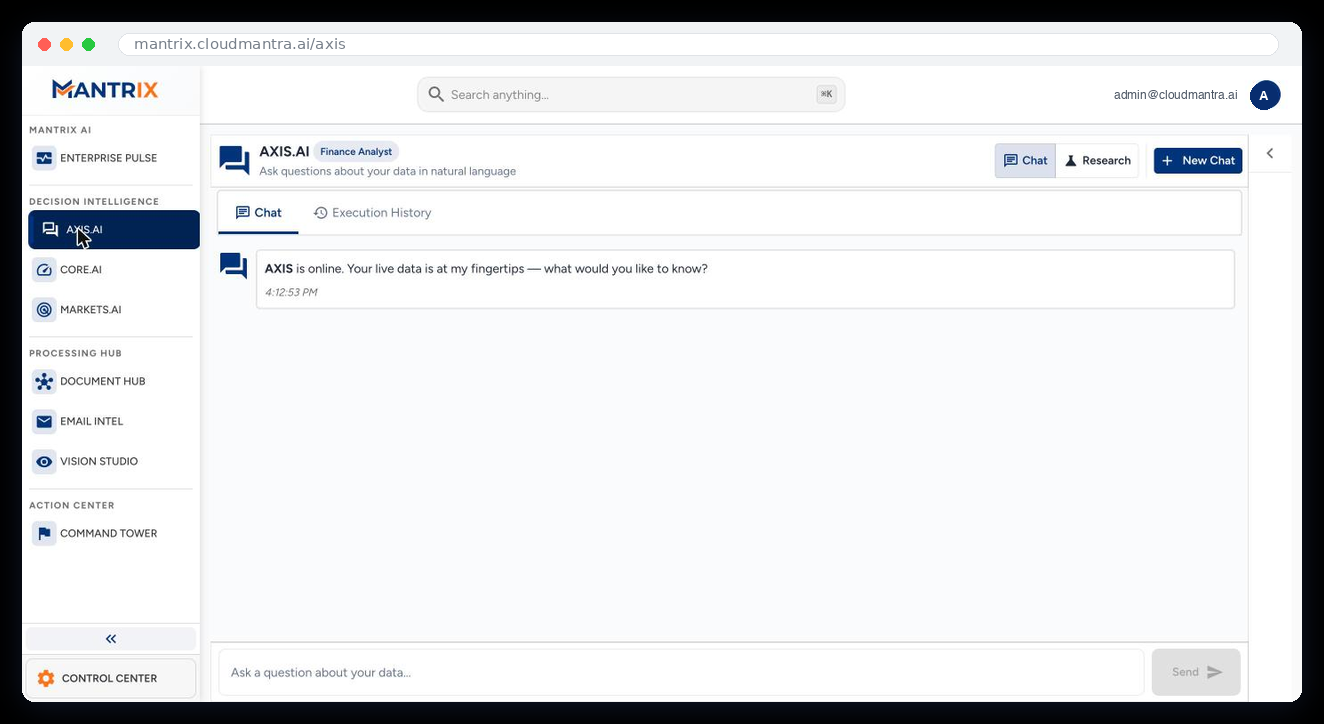
Task: Click the search magnifier icon
Action: 436,94
